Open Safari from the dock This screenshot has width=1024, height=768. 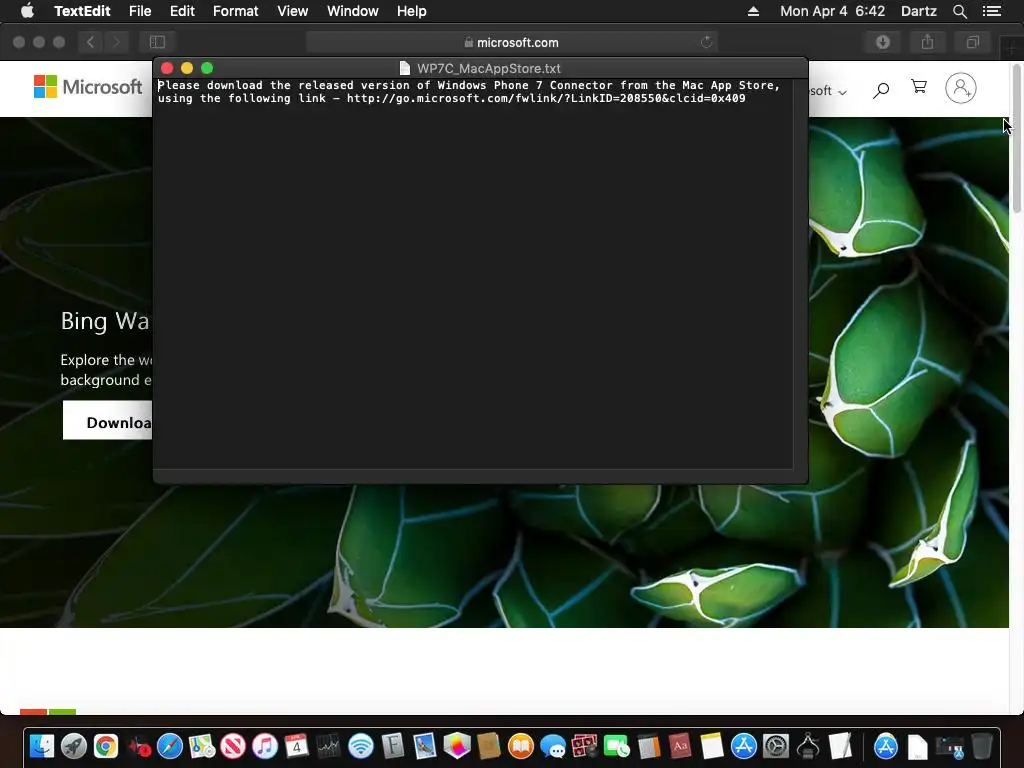[x=170, y=746]
